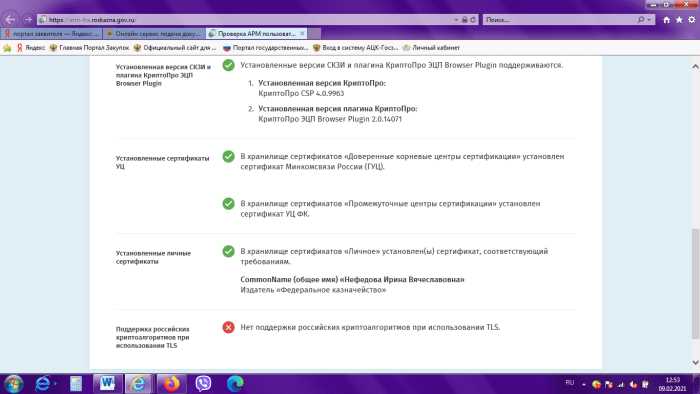Click CommonName Нефедова Ирина Вячеславовна text

tap(352, 280)
